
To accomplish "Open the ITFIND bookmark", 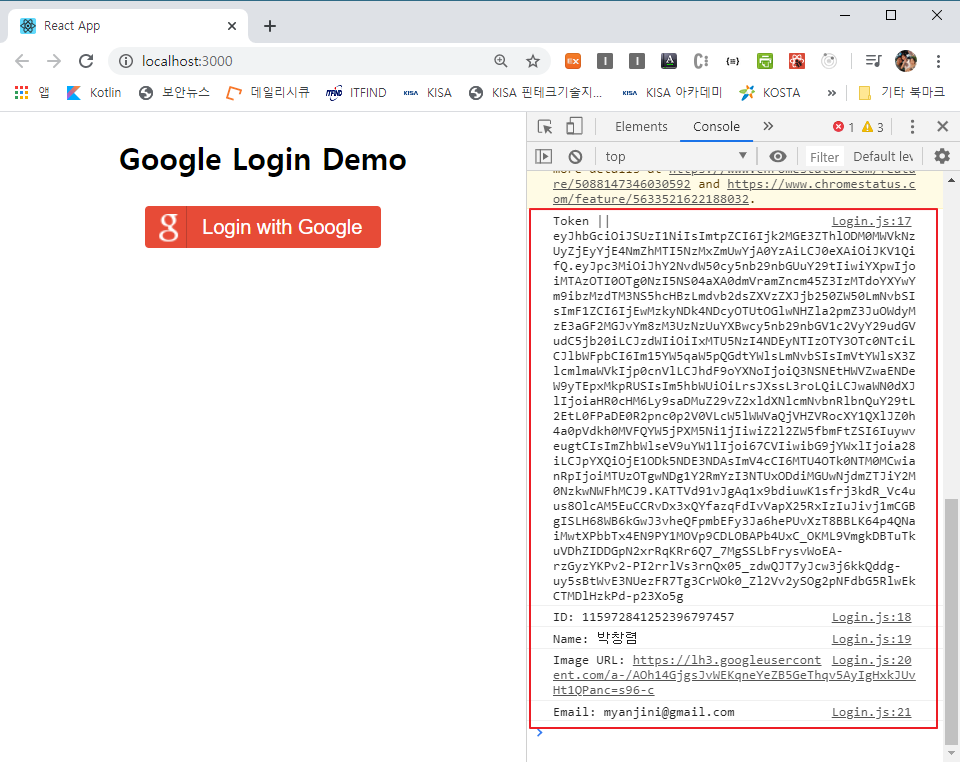I will 356,92.
